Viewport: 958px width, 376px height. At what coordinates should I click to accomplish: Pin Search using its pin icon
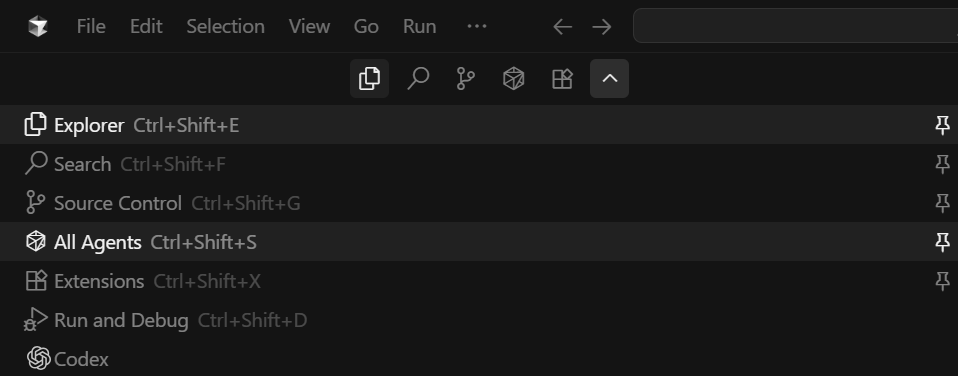coord(942,164)
